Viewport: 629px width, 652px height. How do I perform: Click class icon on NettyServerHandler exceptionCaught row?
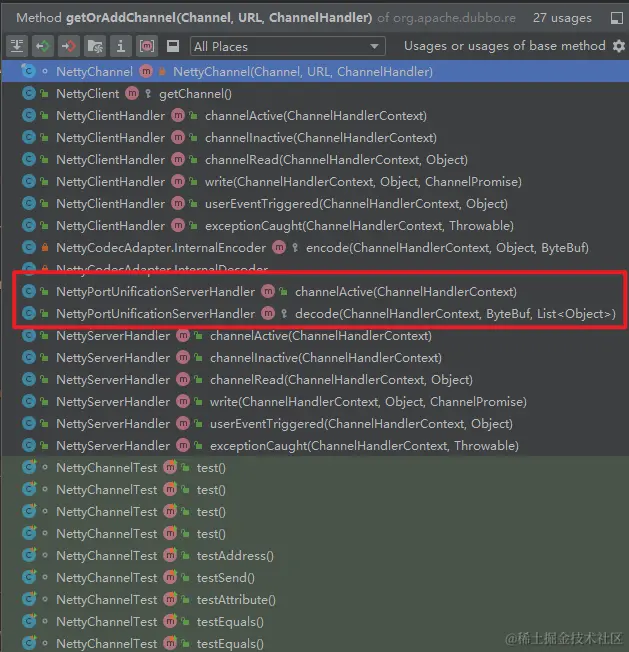pyautogui.click(x=29, y=445)
